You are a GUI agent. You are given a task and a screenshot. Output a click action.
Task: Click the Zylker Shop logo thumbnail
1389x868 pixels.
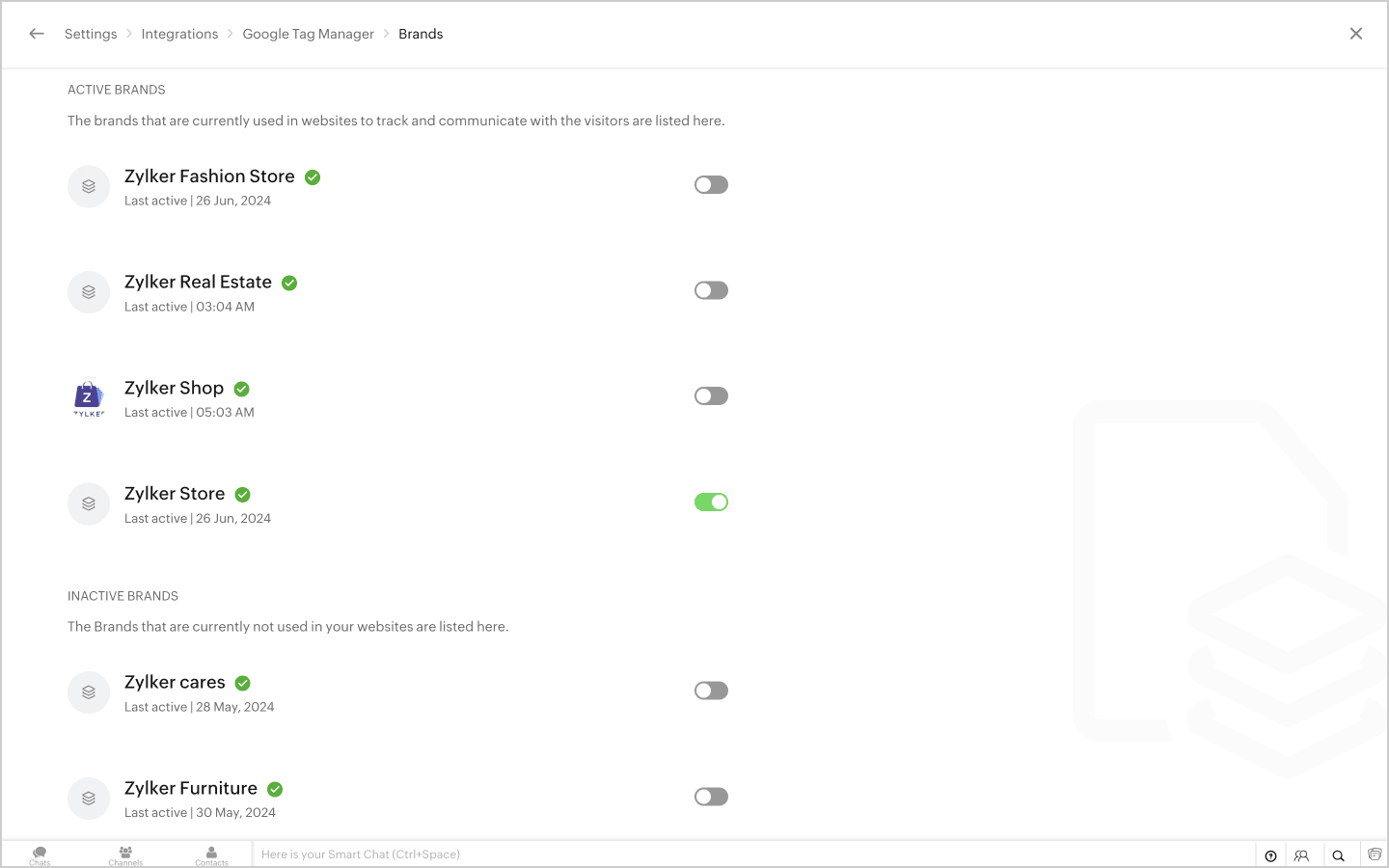point(89,398)
